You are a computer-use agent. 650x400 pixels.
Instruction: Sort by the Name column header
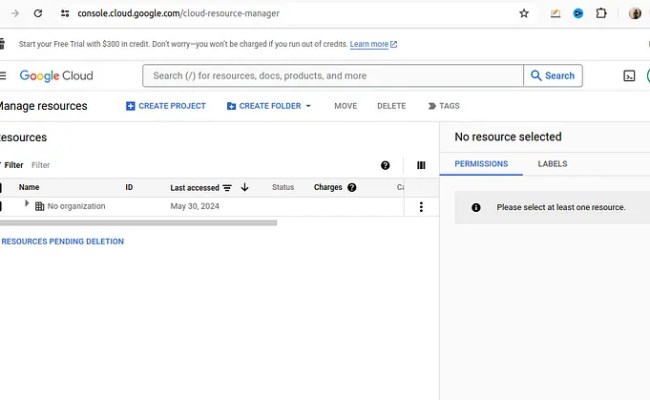29,187
